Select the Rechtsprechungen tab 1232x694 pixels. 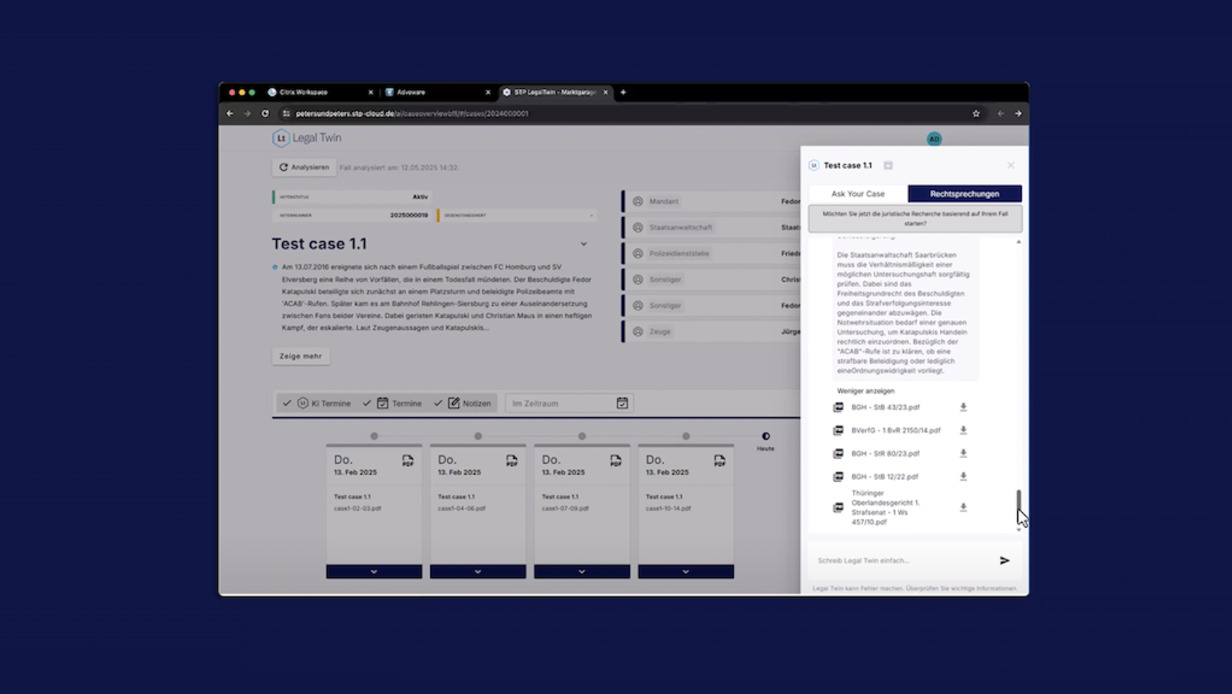[x=965, y=193]
